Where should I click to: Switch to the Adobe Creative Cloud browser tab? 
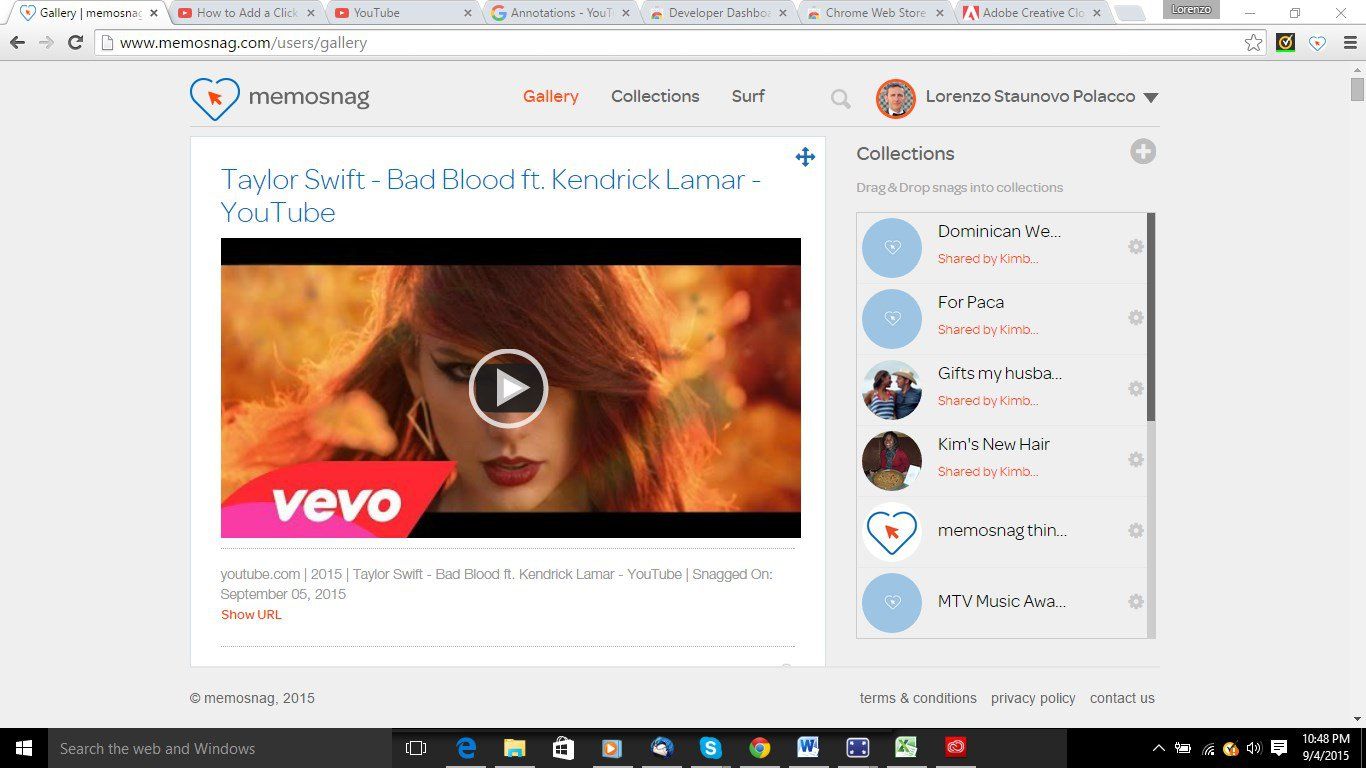point(1030,13)
